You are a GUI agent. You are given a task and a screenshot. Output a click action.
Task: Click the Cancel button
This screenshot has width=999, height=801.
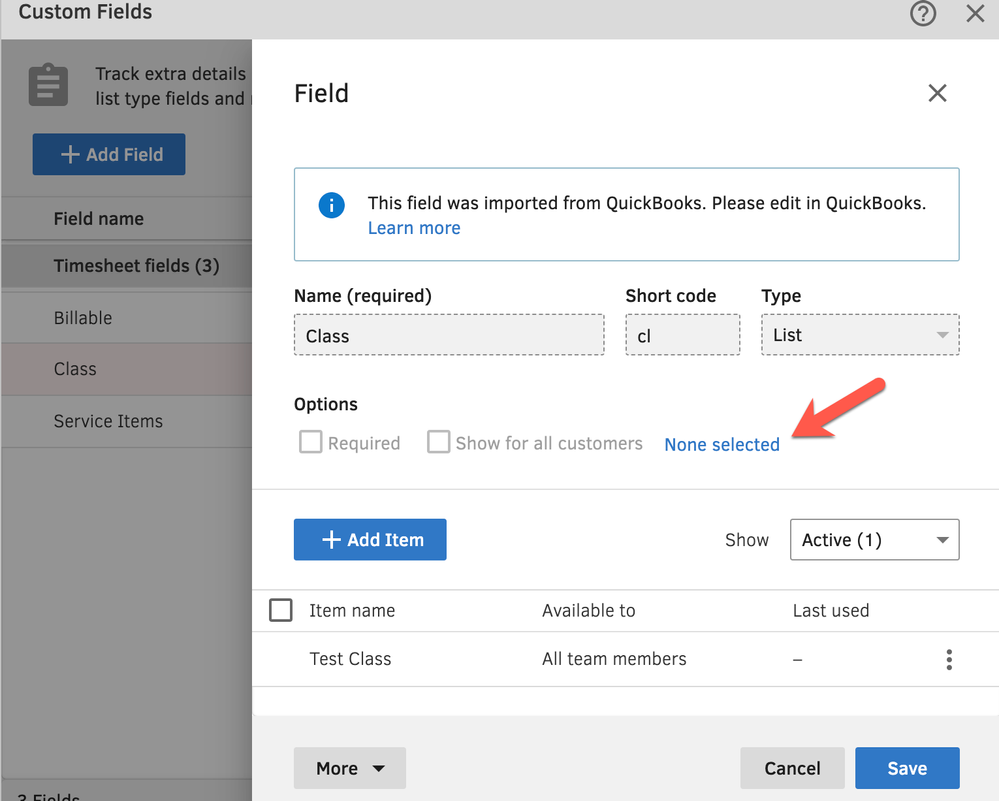tap(792, 768)
